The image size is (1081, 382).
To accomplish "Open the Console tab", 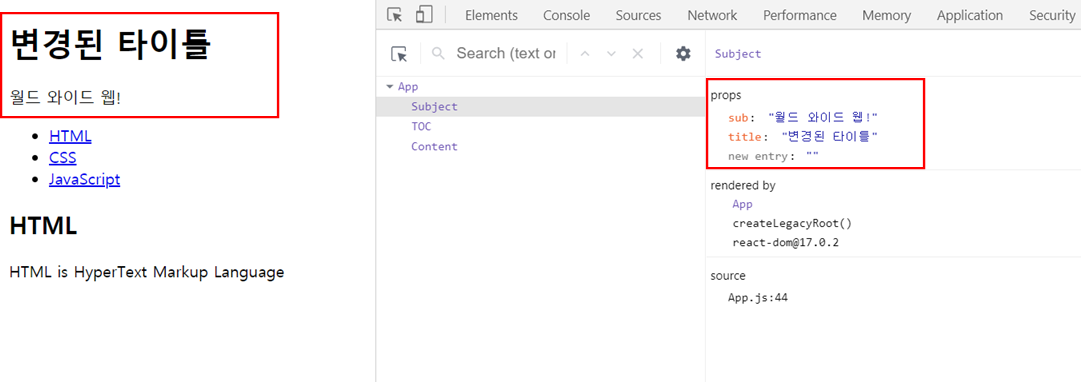I will click(566, 15).
